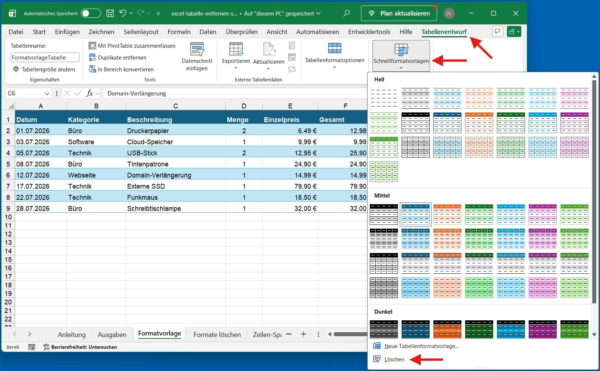The height and width of the screenshot is (371, 600).
Task: Toggle the Automatisches Speichern switch
Action: pyautogui.click(x=91, y=13)
